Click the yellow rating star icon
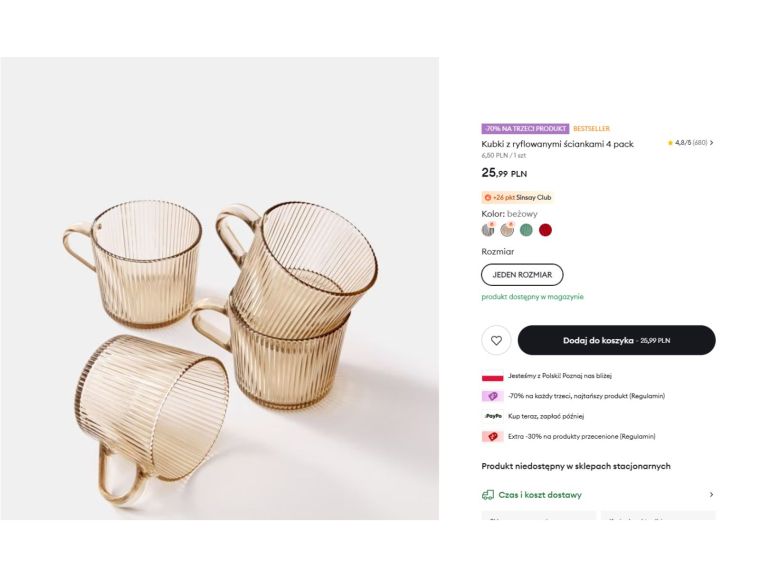This screenshot has height=570, width=760. (670, 143)
